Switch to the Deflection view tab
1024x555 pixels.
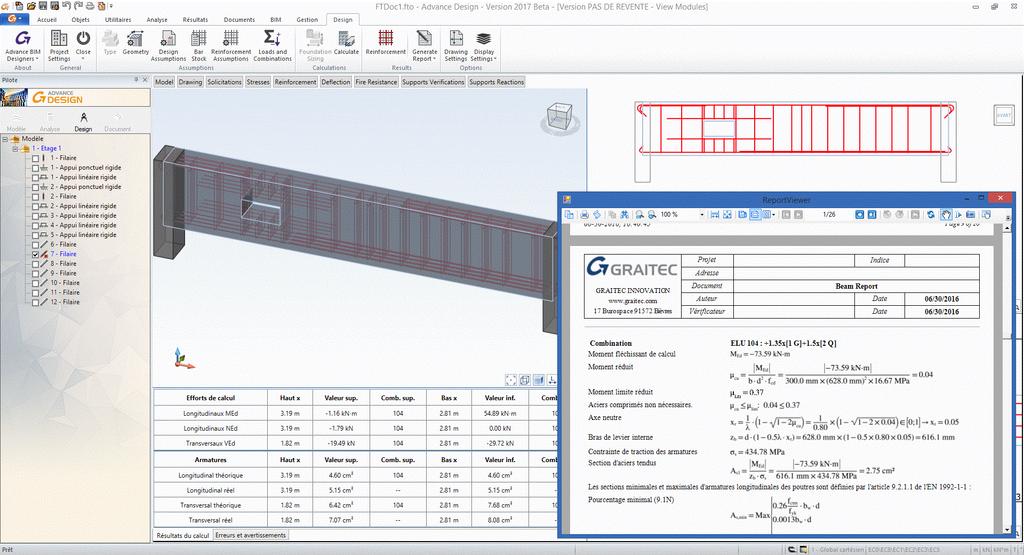point(336,82)
